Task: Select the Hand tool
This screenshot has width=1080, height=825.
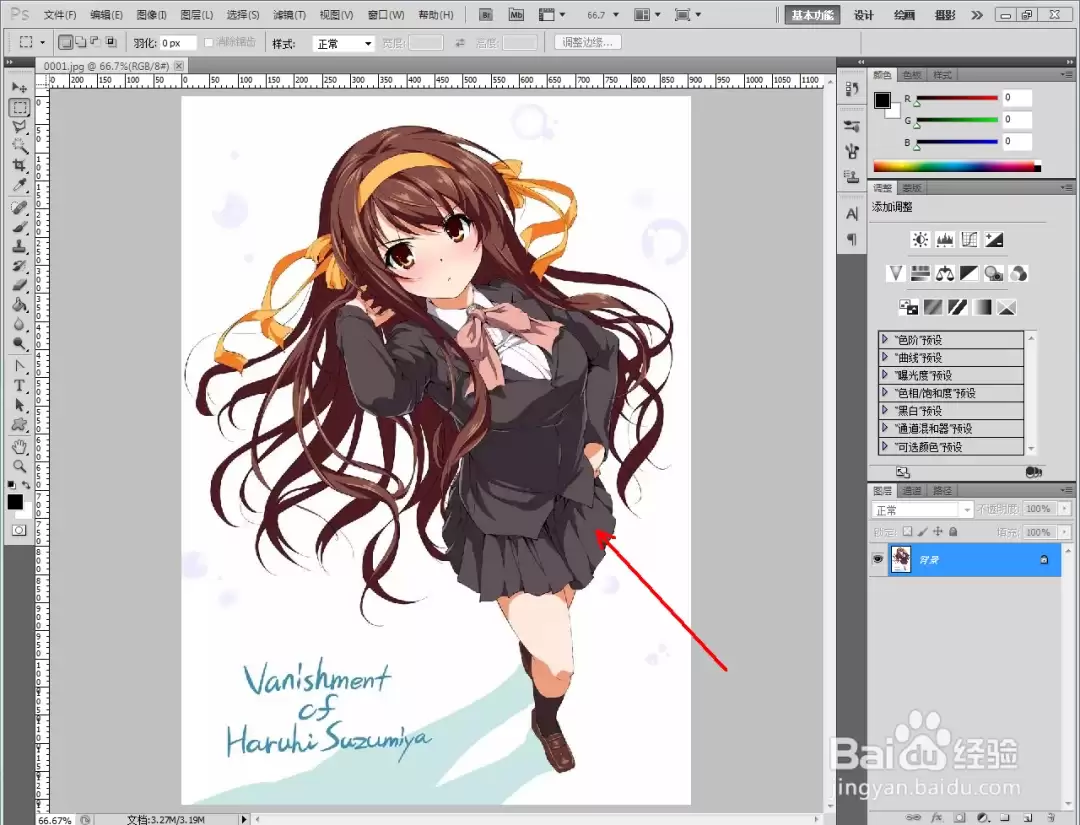Action: [19, 447]
